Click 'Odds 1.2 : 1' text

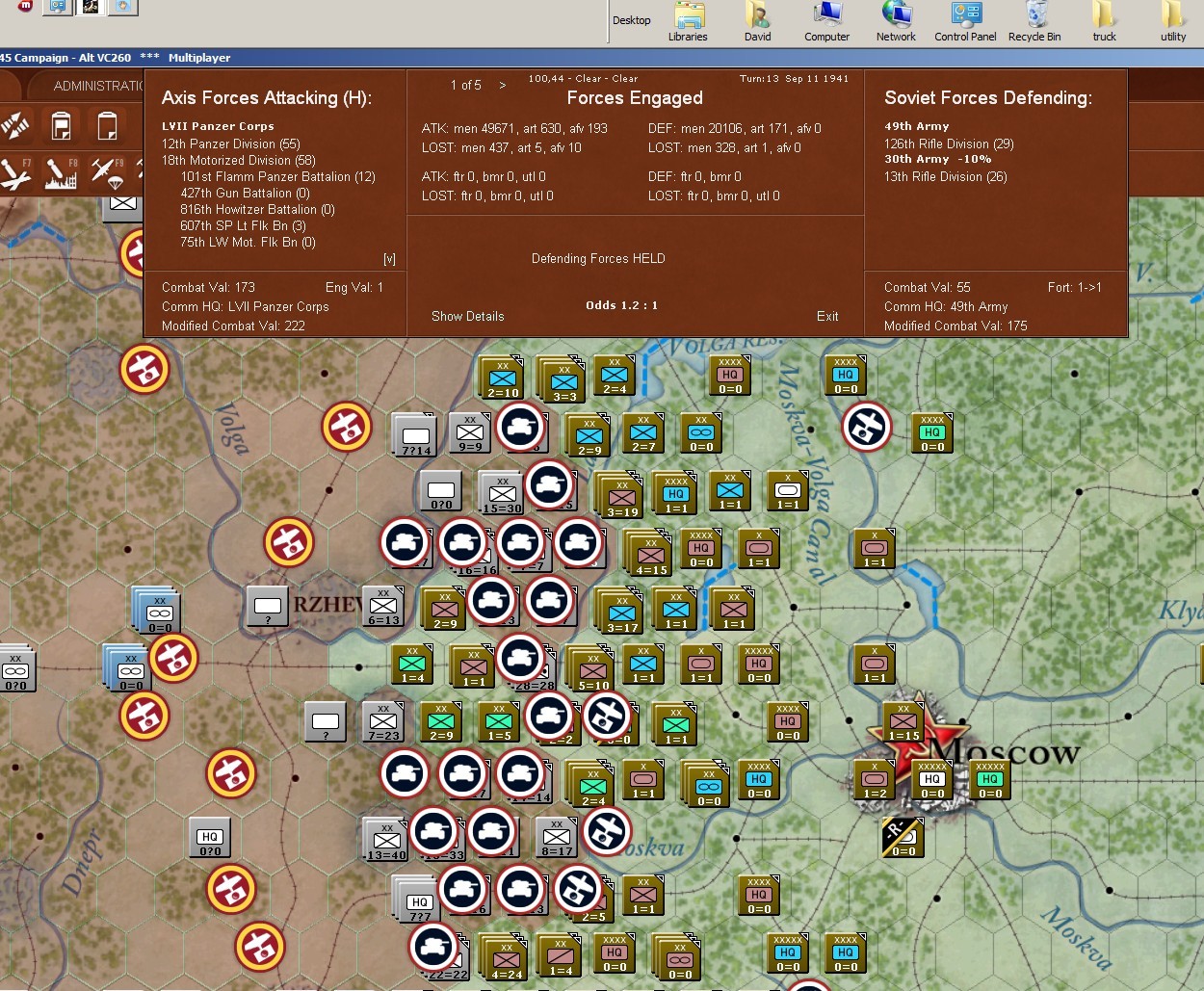point(621,305)
